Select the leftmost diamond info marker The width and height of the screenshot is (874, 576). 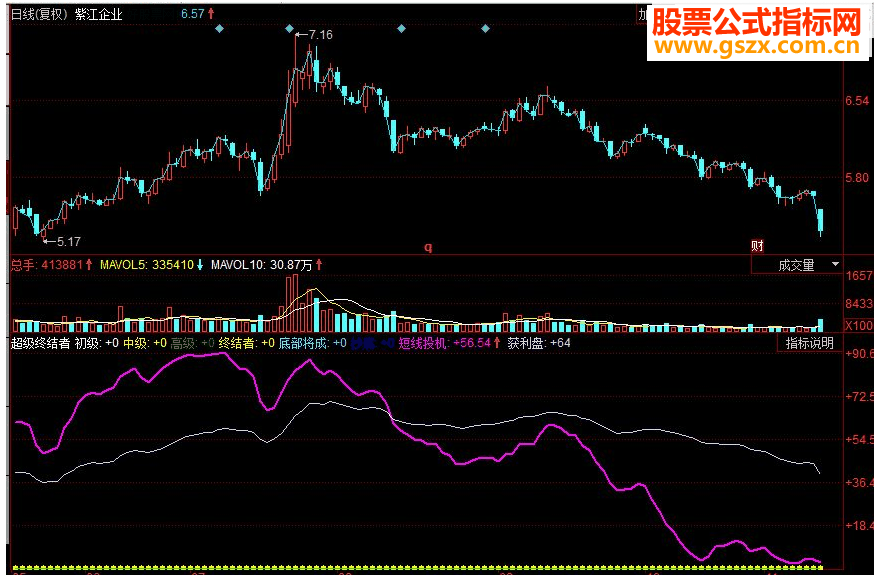(220, 28)
